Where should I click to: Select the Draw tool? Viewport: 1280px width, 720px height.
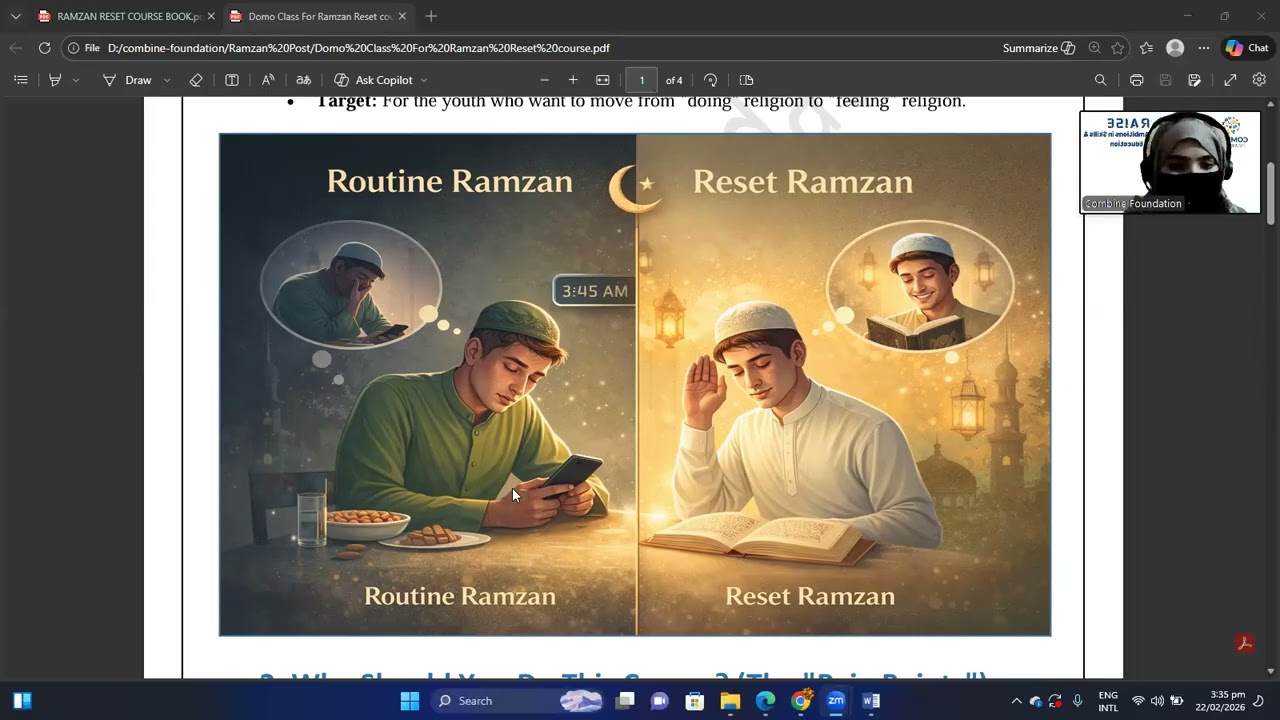click(x=127, y=80)
